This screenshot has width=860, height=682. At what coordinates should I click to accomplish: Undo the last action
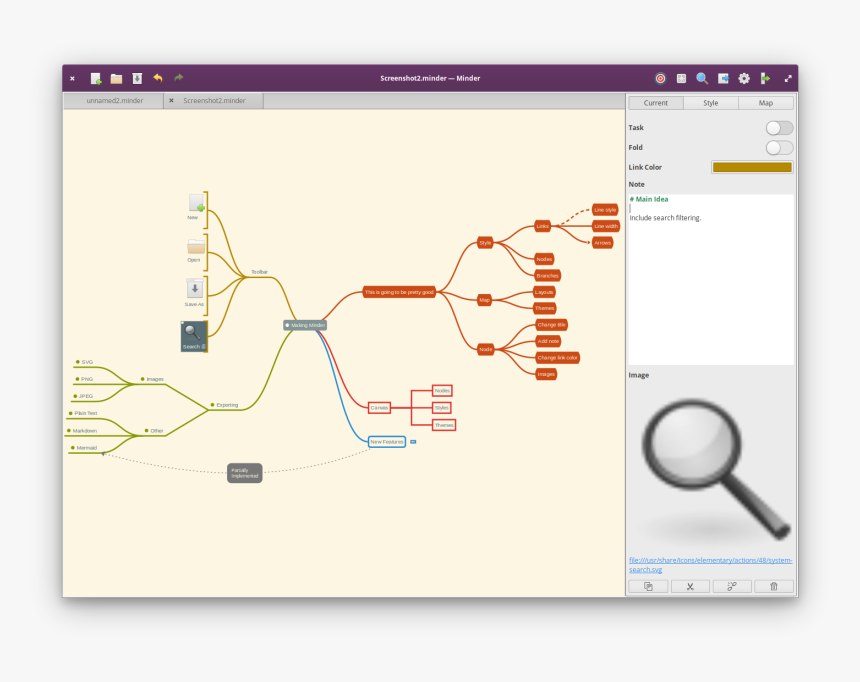click(x=158, y=78)
